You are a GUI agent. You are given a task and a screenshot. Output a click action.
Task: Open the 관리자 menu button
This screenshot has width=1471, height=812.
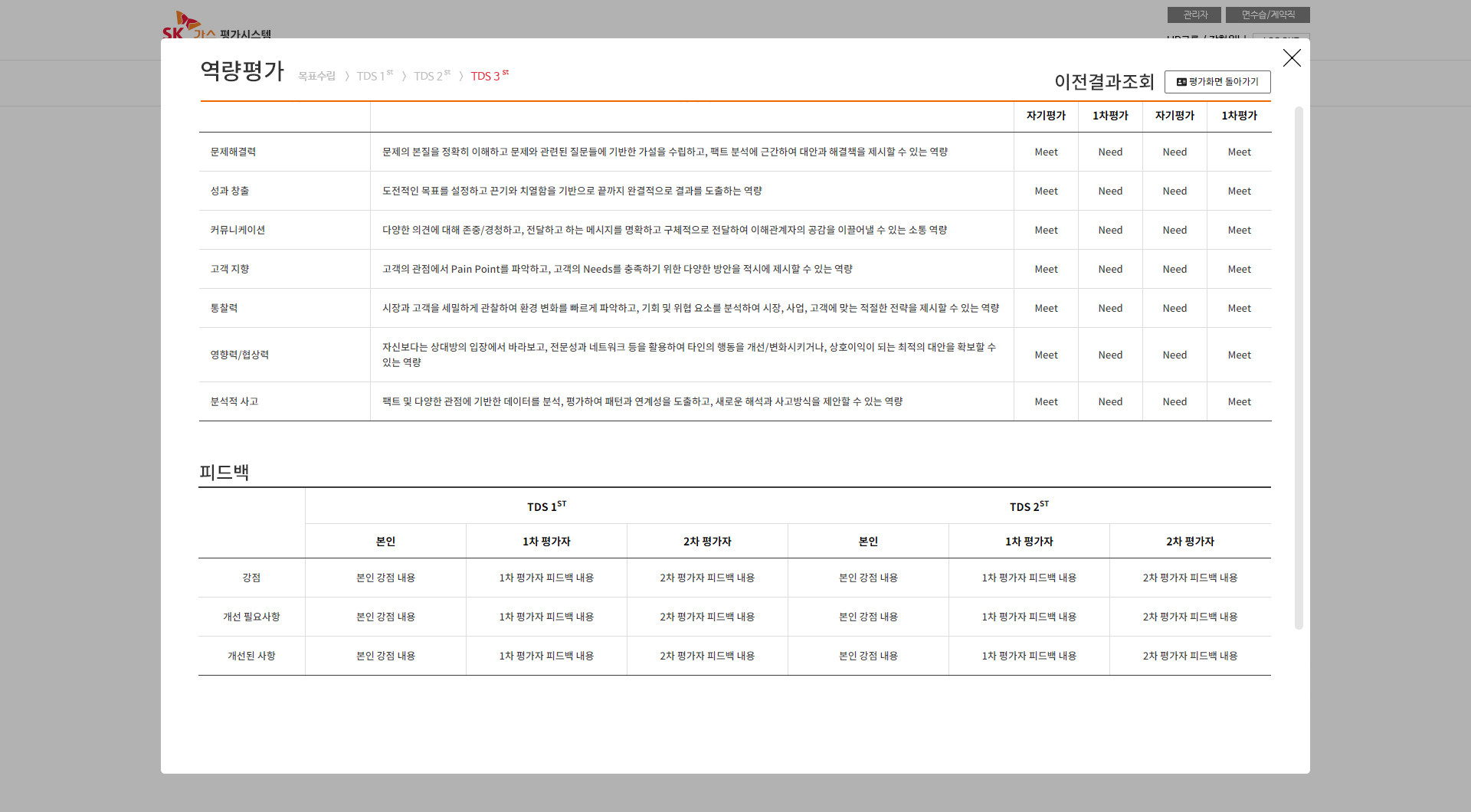tap(1194, 15)
